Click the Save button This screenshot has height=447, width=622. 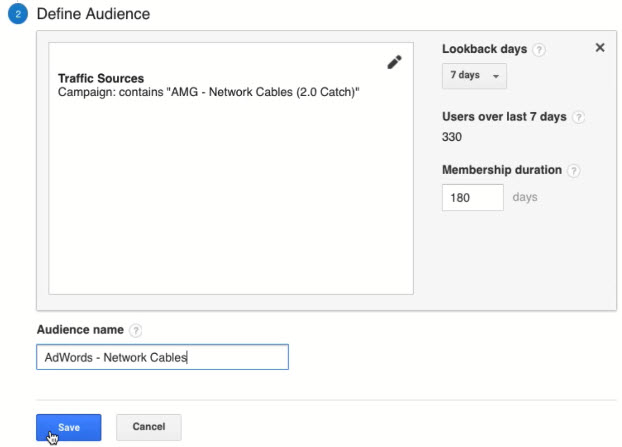point(69,427)
